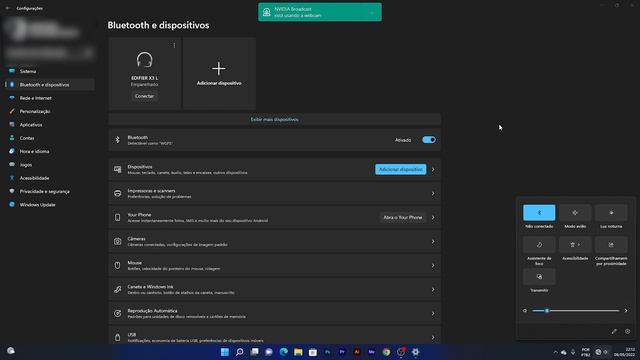Screen dimensions: 640x360
Task: Expand the Câmeras row chevron
Action: click(x=433, y=242)
